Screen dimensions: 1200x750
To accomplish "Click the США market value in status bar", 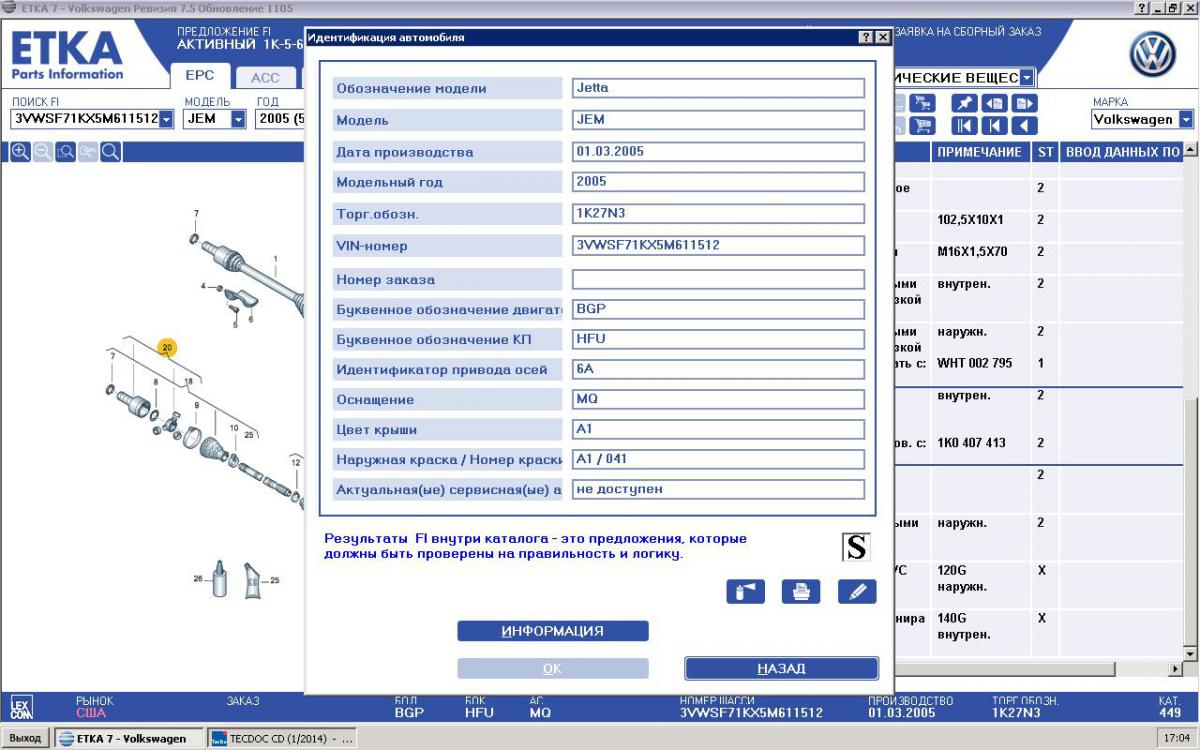I will tap(90, 713).
